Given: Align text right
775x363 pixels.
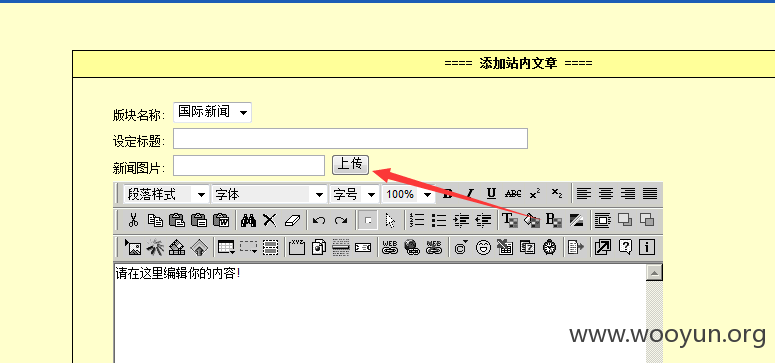Looking at the screenshot, I should (x=628, y=193).
